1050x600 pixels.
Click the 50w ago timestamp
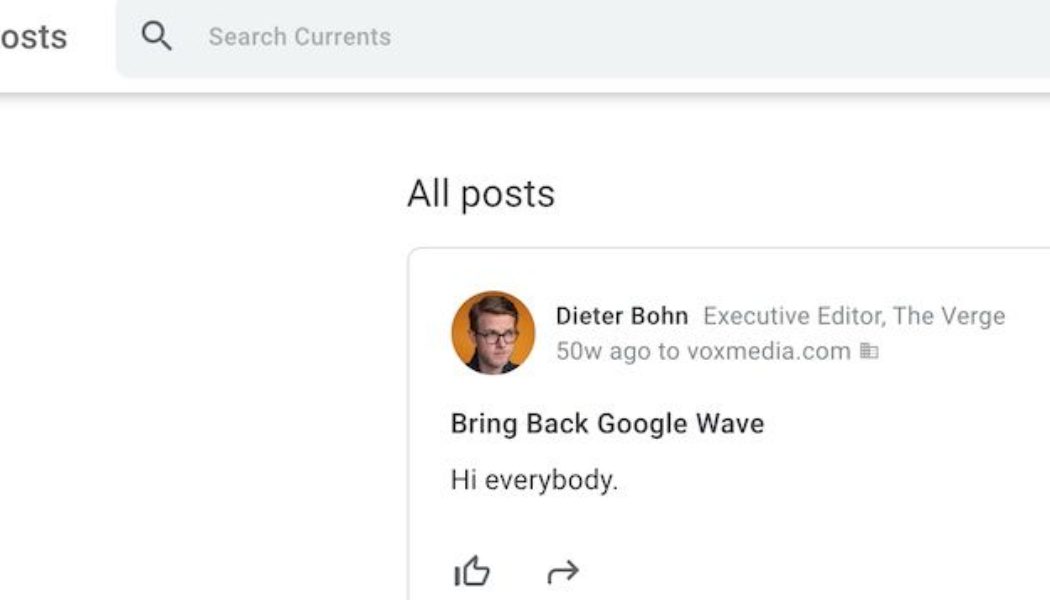pyautogui.click(x=590, y=352)
